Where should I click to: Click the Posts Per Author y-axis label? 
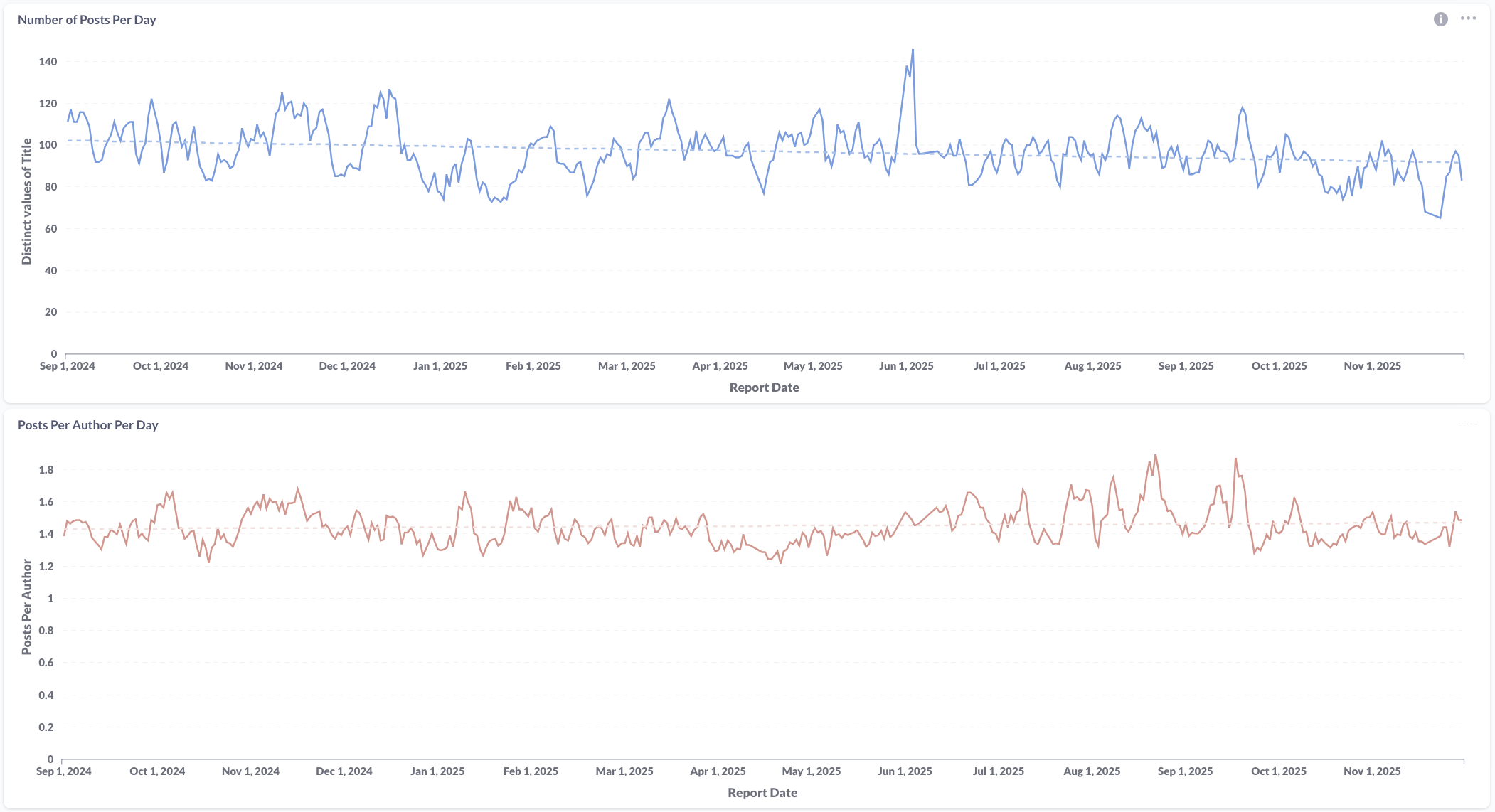click(x=26, y=607)
